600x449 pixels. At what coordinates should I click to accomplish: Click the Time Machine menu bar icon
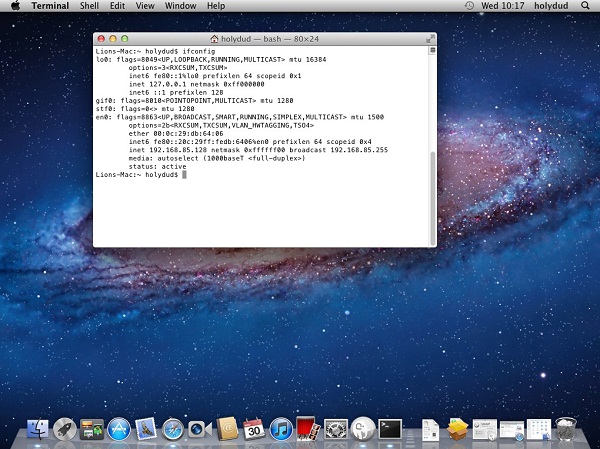pyautogui.click(x=470, y=6)
